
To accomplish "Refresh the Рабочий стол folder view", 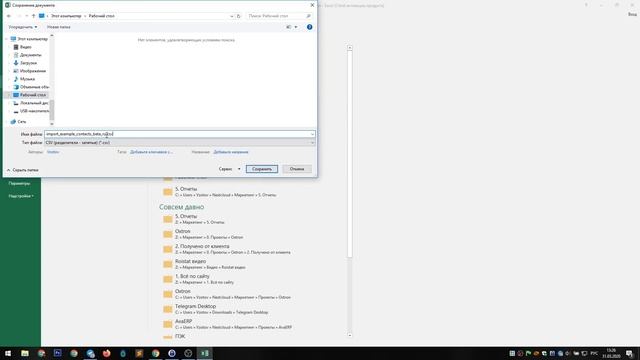I will coord(239,16).
